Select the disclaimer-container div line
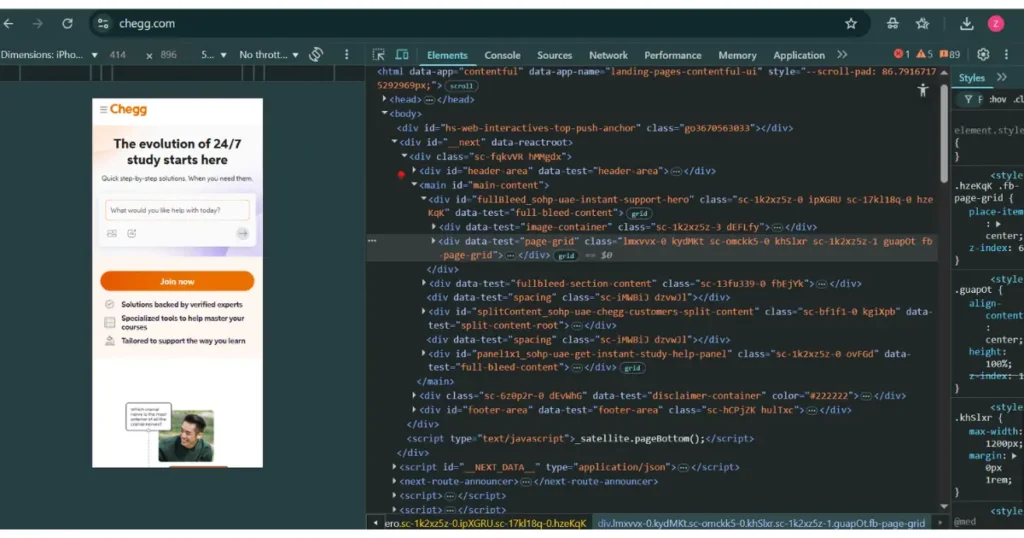The image size is (1024, 538). click(660, 396)
